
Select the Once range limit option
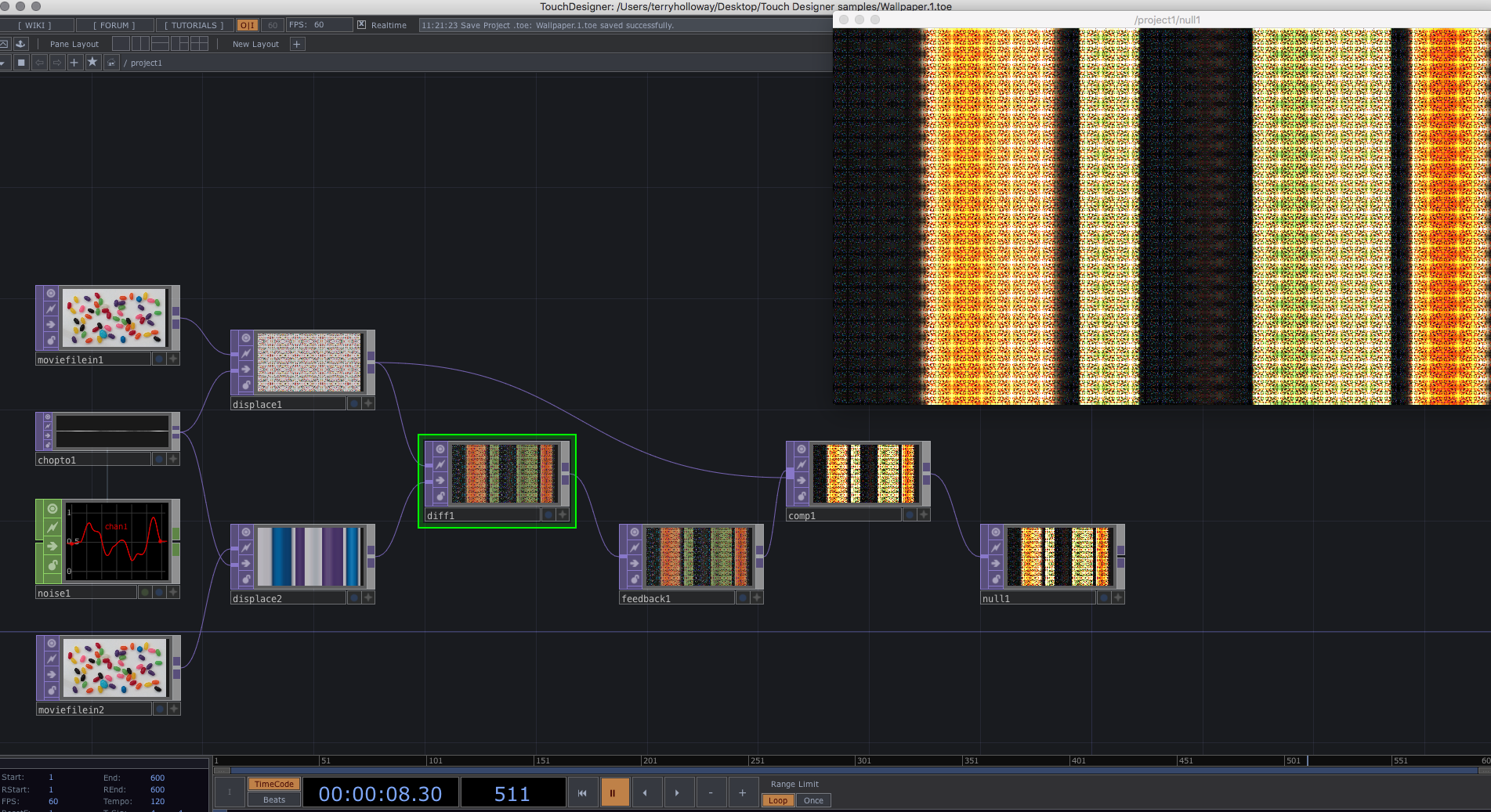(813, 800)
